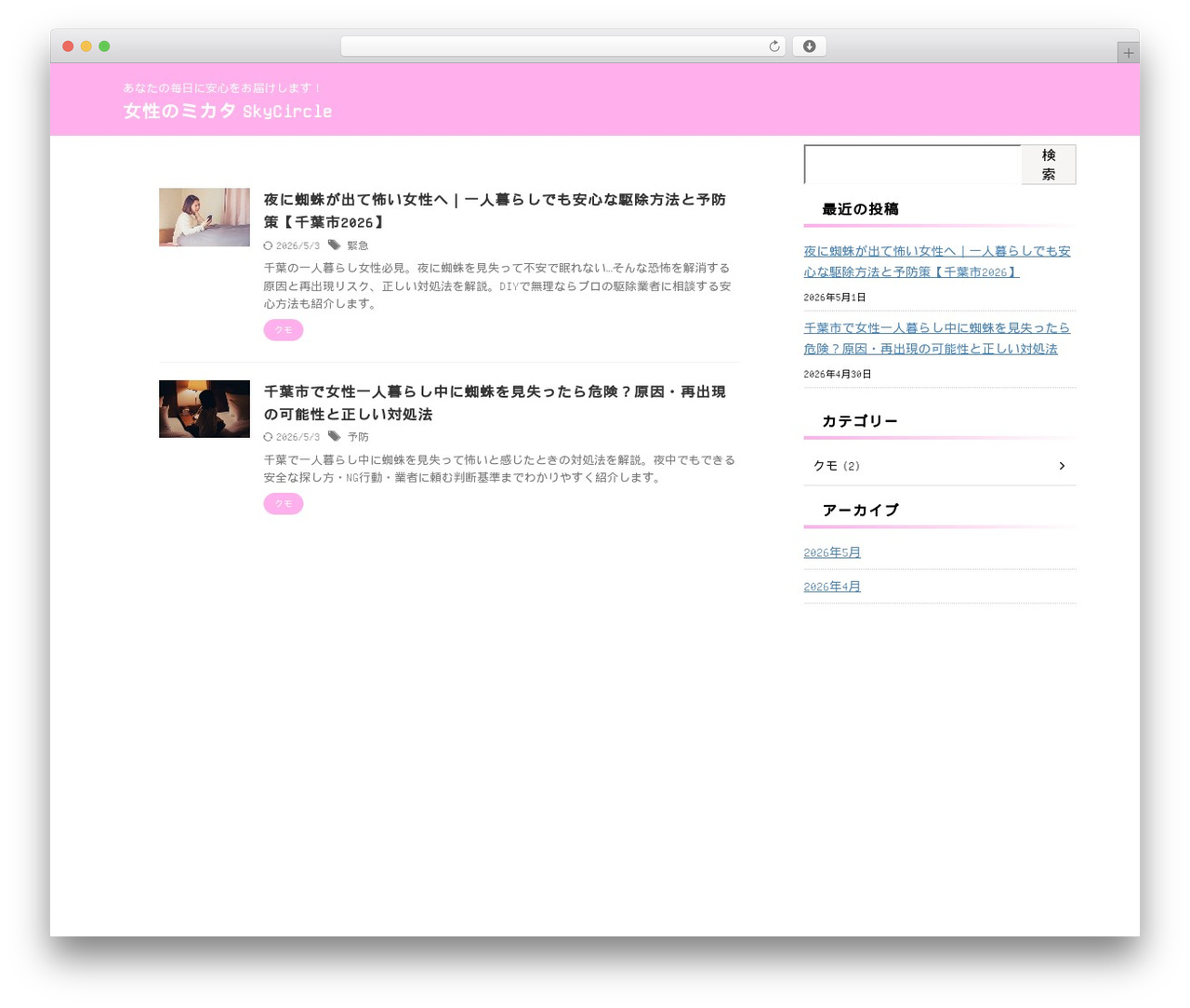Open the browser downloads button
1190x1008 pixels.
click(x=809, y=46)
